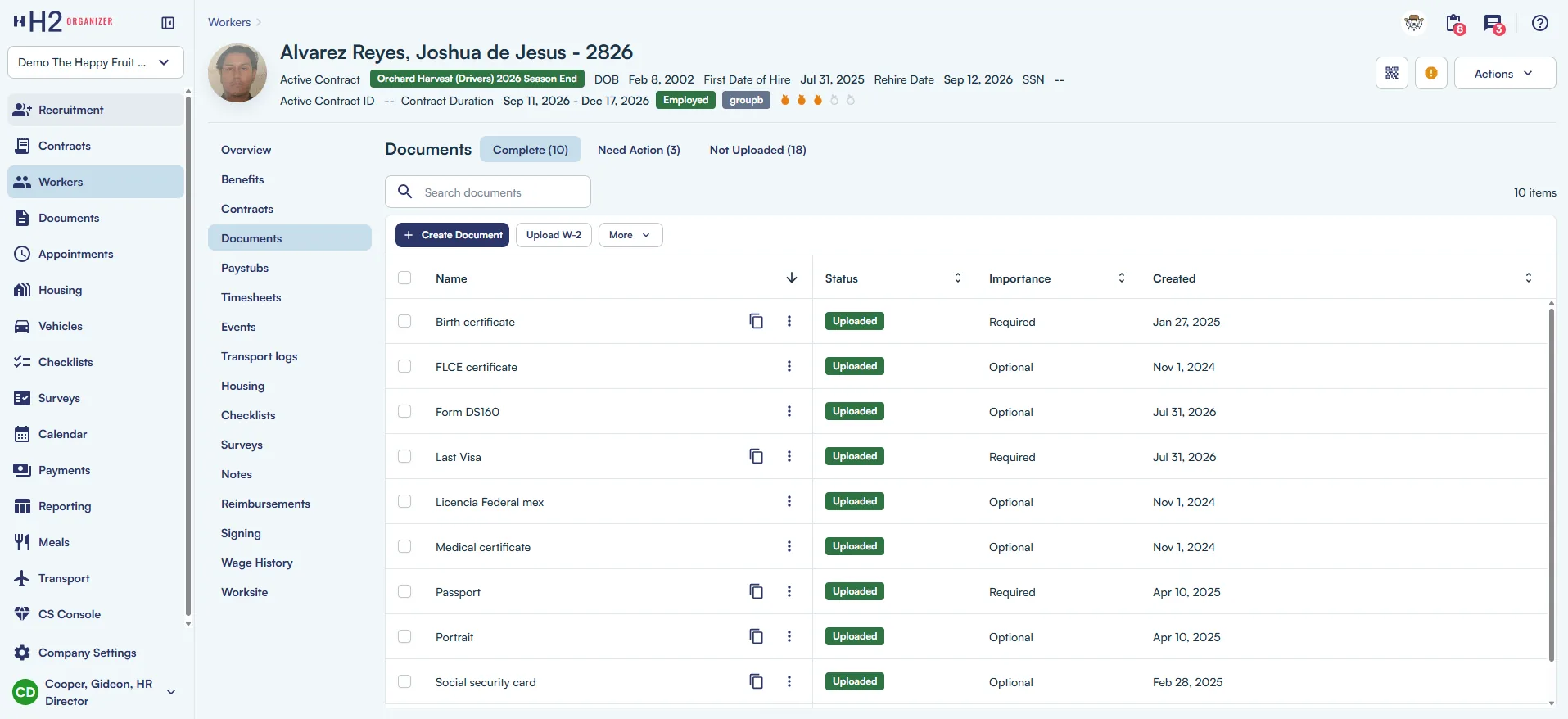Copy icon in the Portrait row

(x=756, y=636)
